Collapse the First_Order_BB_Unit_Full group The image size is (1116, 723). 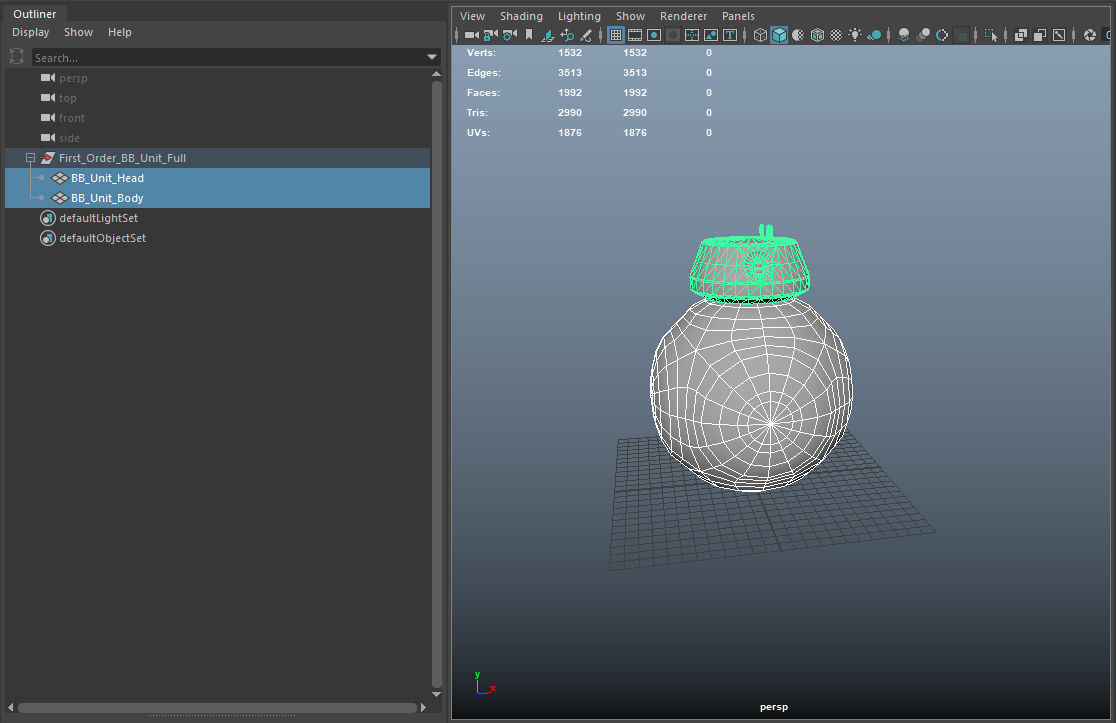tap(30, 158)
